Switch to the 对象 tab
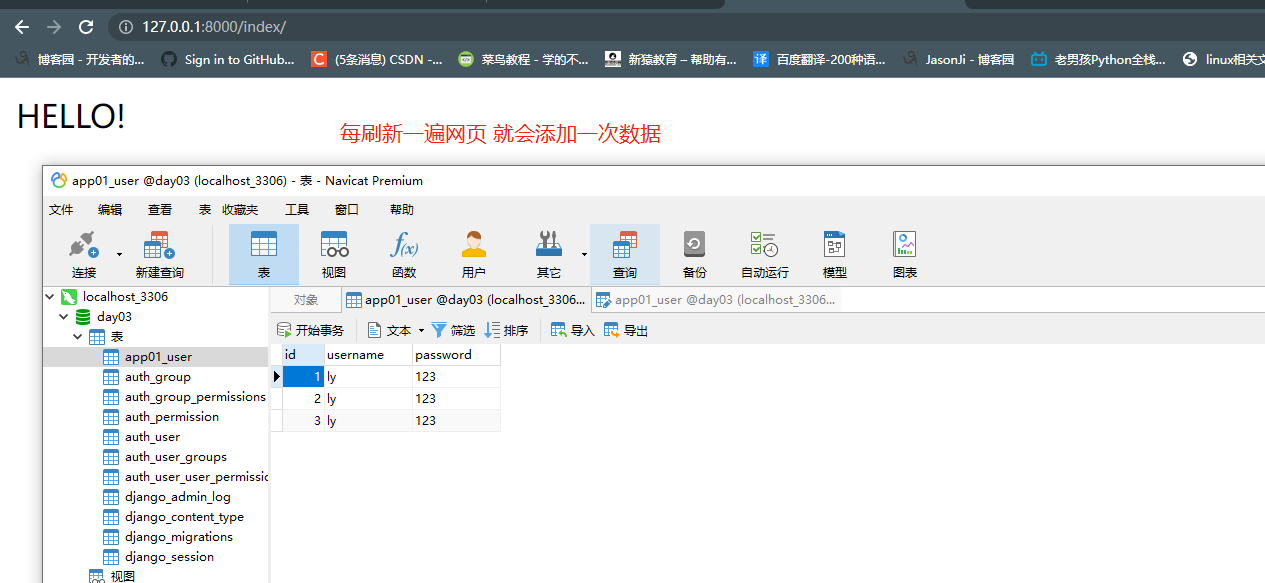The image size is (1265, 583). click(x=306, y=300)
